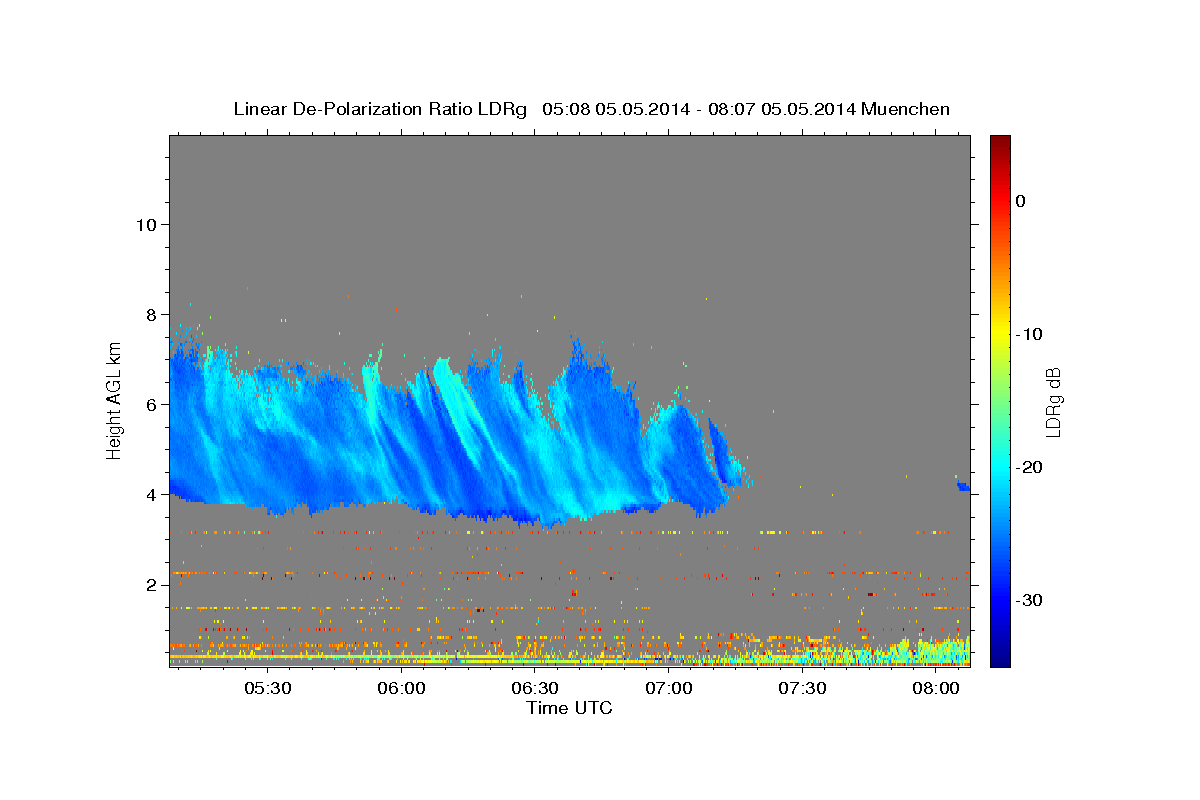Click the 05:30 time tick label
The image size is (1200, 800).
pyautogui.click(x=269, y=689)
